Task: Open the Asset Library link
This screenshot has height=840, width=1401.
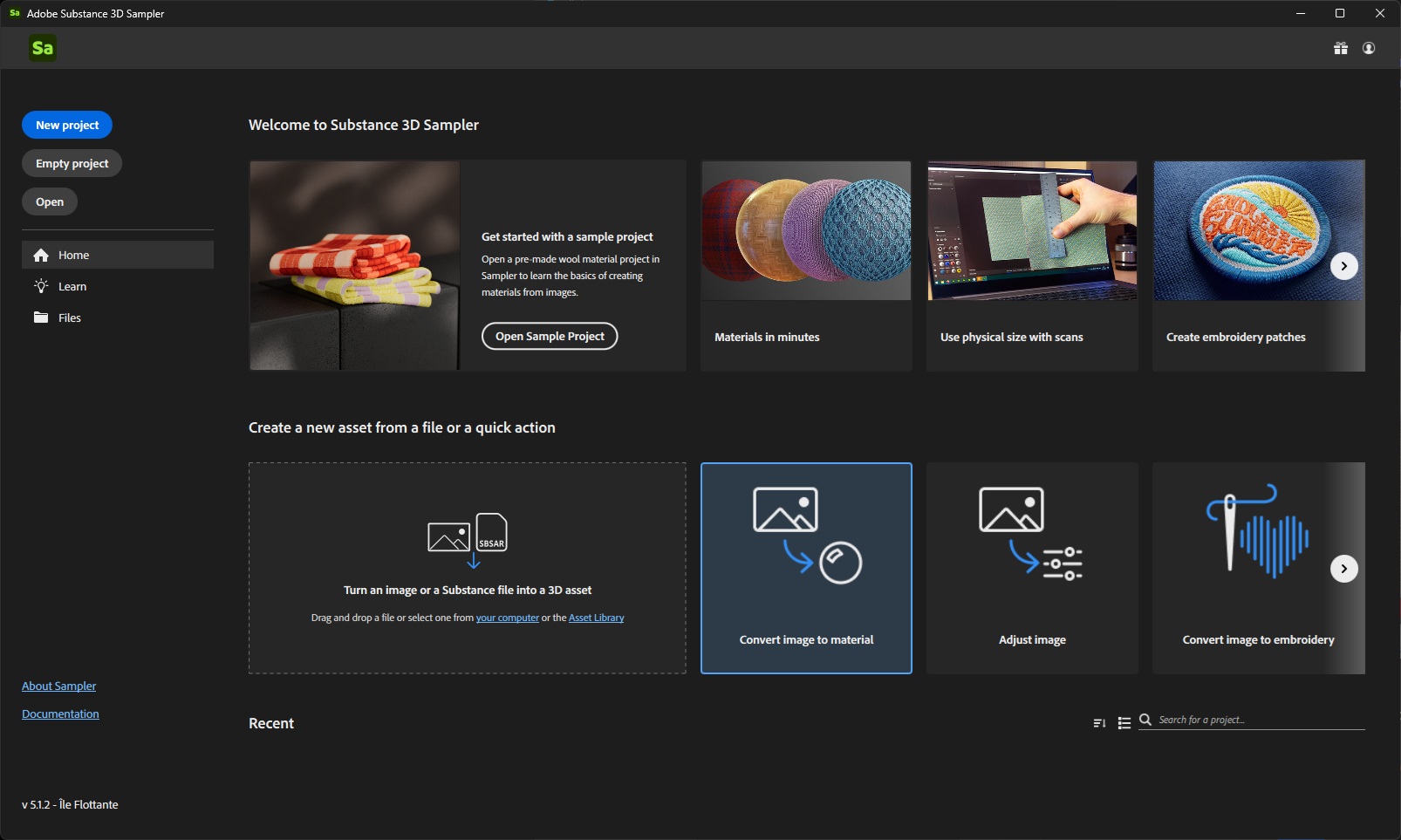Action: (596, 618)
